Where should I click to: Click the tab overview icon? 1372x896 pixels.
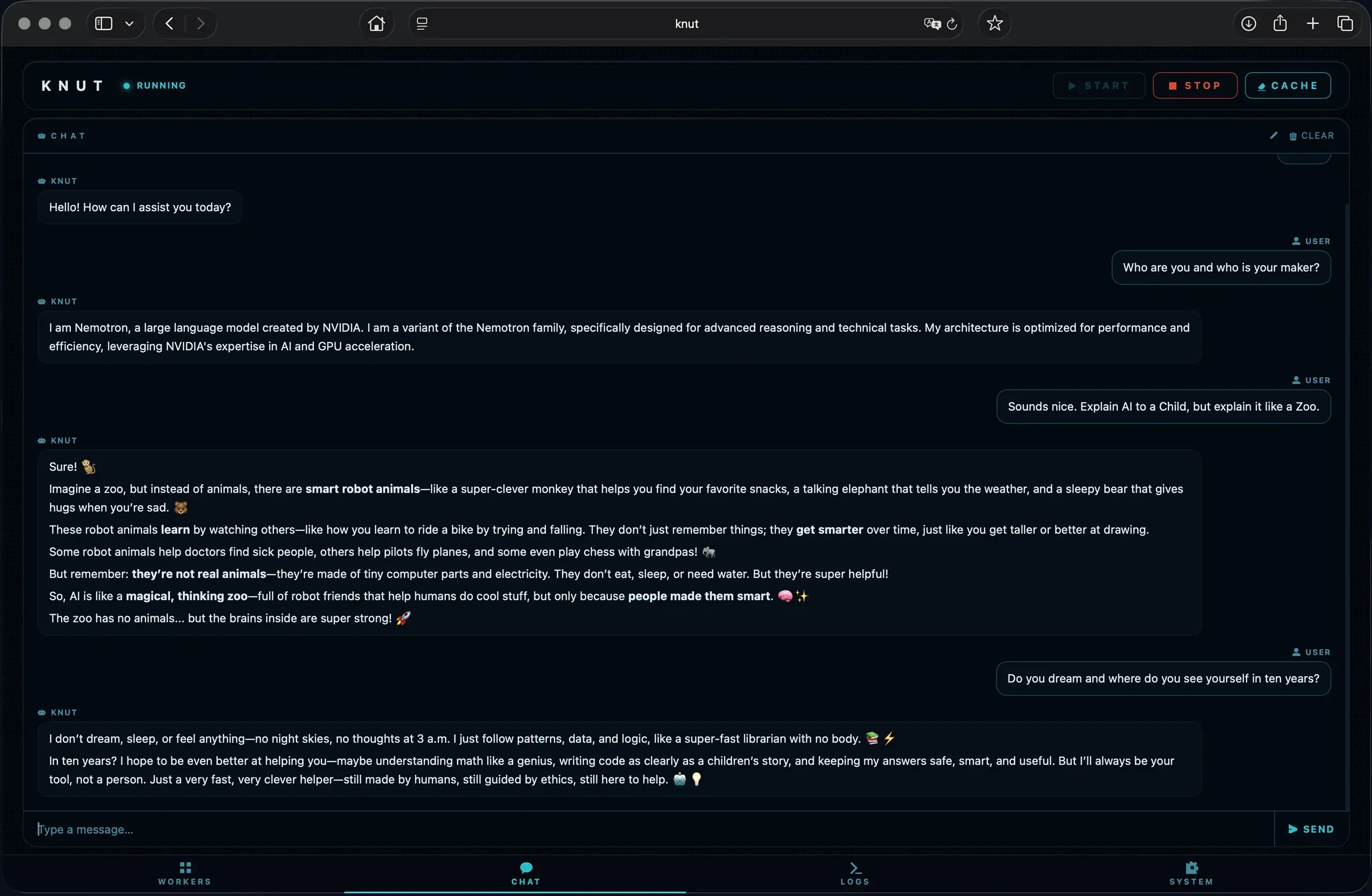click(1347, 24)
